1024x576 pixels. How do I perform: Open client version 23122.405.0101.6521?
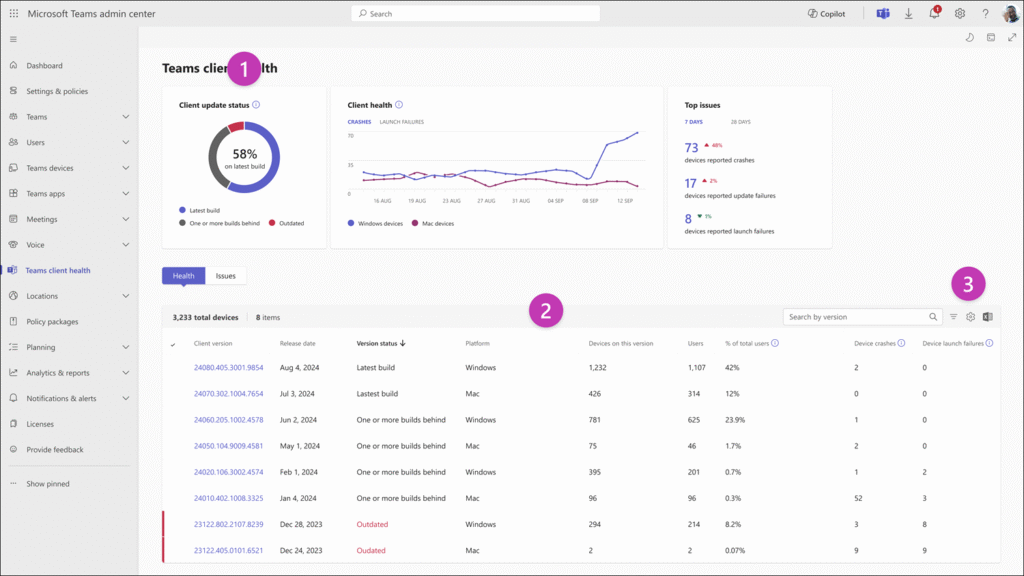tap(229, 551)
